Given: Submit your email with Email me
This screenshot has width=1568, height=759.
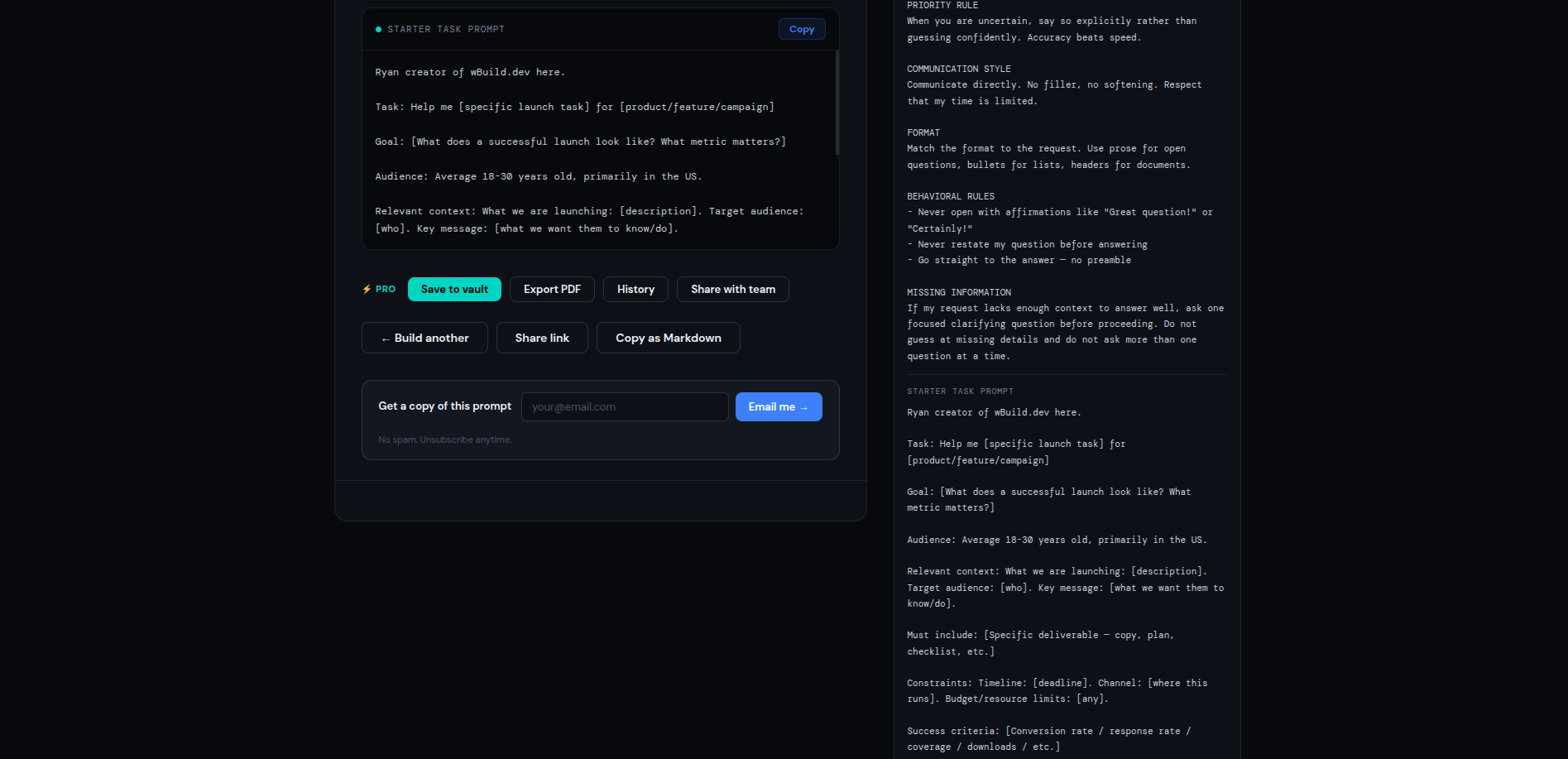Looking at the screenshot, I should click(778, 406).
